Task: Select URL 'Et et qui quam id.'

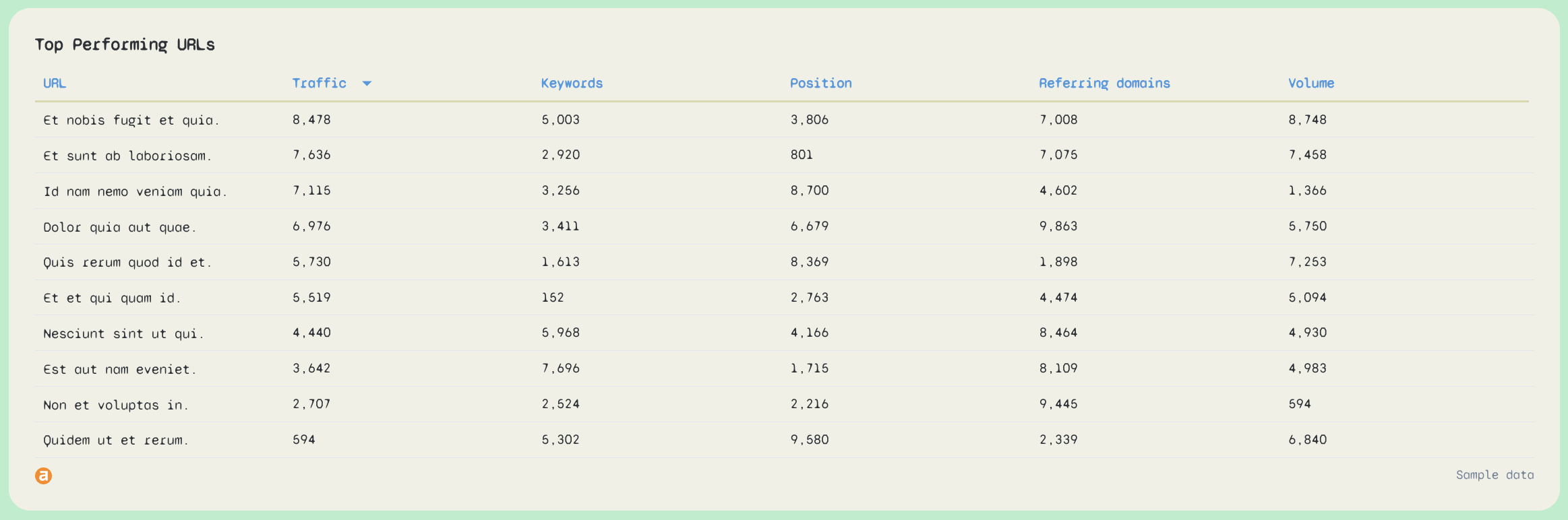Action: [112, 298]
